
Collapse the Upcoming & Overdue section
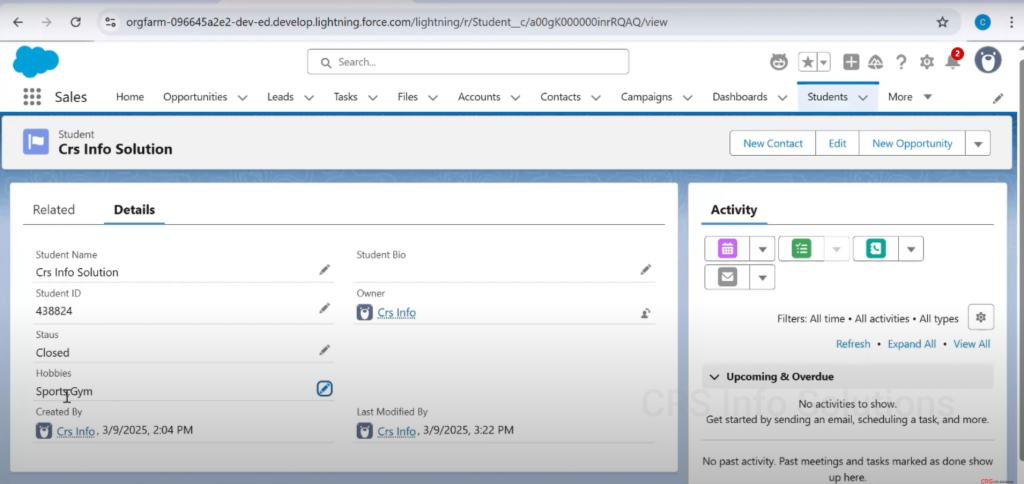click(714, 377)
